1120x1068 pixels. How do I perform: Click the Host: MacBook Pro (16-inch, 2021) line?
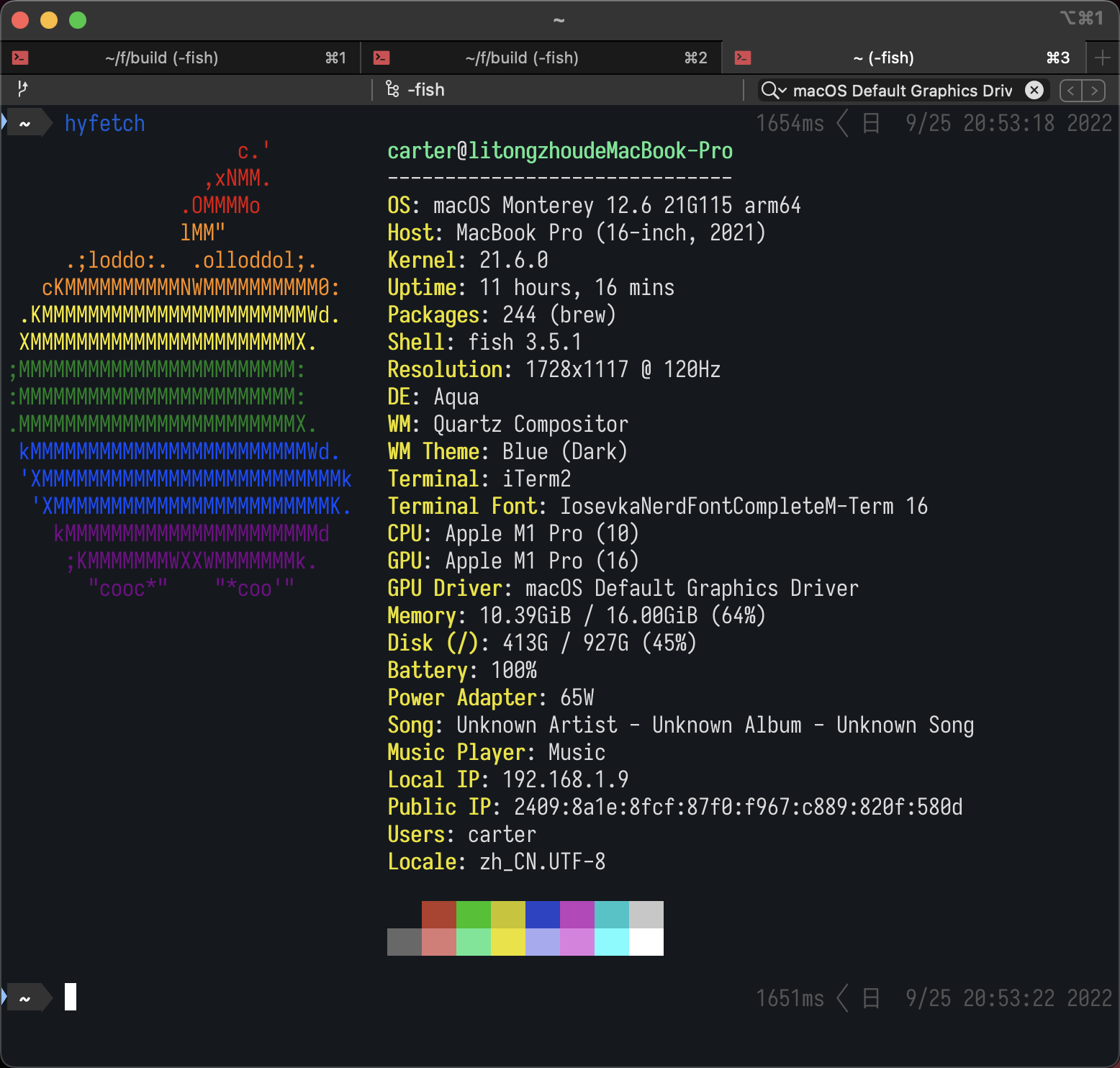(x=577, y=232)
